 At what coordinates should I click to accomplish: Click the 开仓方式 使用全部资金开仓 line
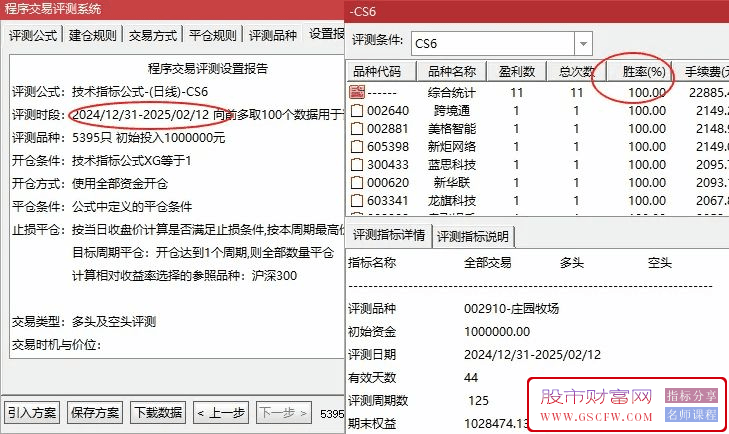[90, 184]
